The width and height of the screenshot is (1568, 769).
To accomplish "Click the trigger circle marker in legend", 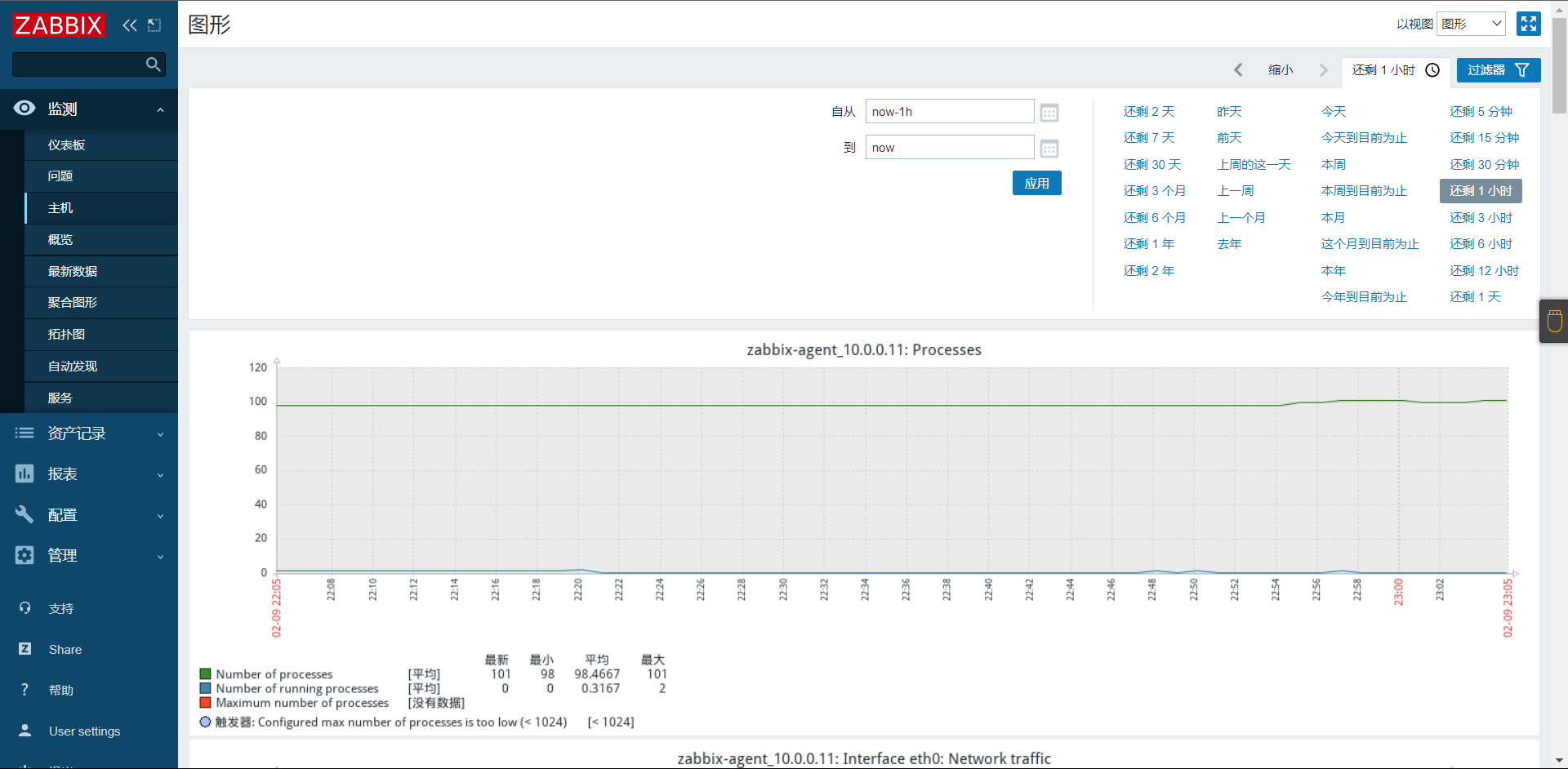I will pyautogui.click(x=206, y=722).
